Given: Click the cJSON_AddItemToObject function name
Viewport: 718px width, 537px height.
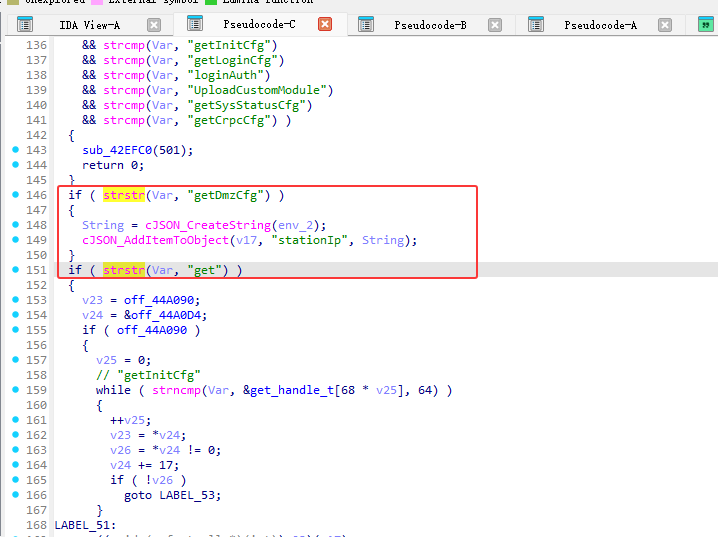Looking at the screenshot, I should coord(157,240).
